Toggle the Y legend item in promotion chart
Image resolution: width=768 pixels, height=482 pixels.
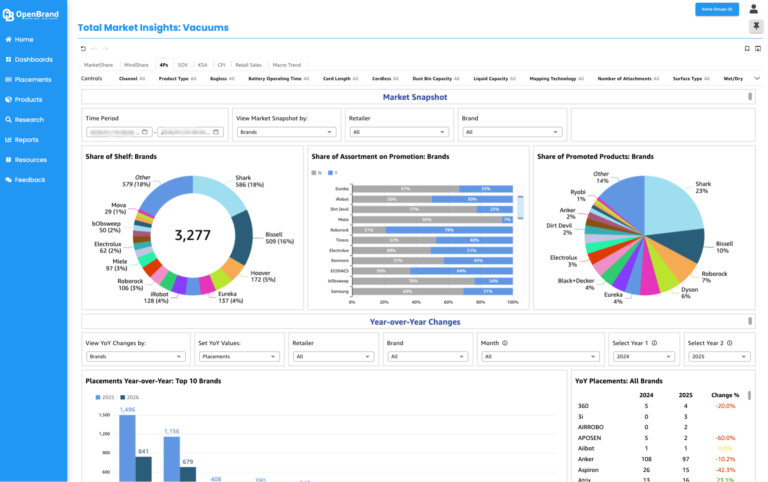pos(333,173)
